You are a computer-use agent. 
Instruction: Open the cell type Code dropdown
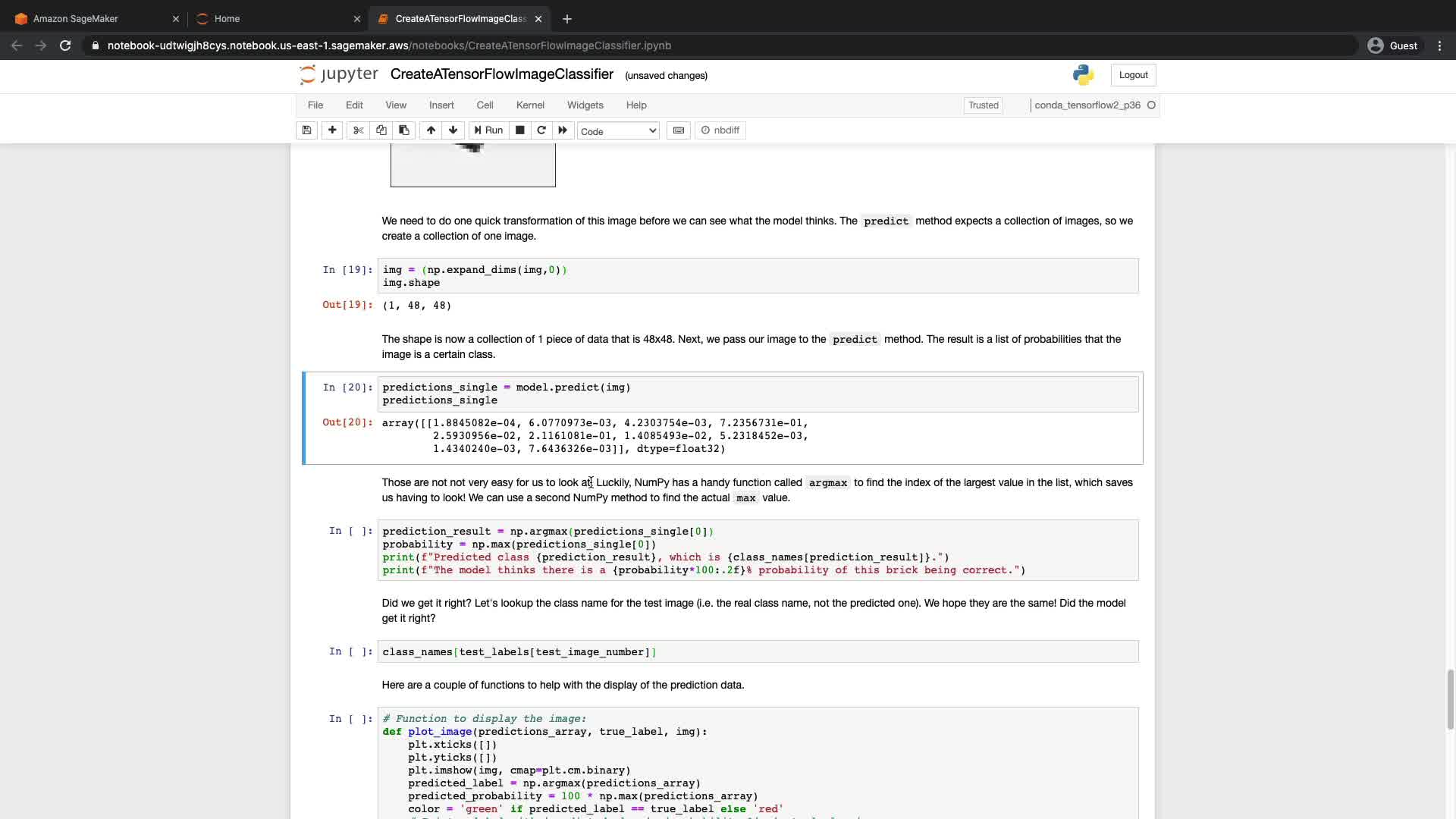618,131
